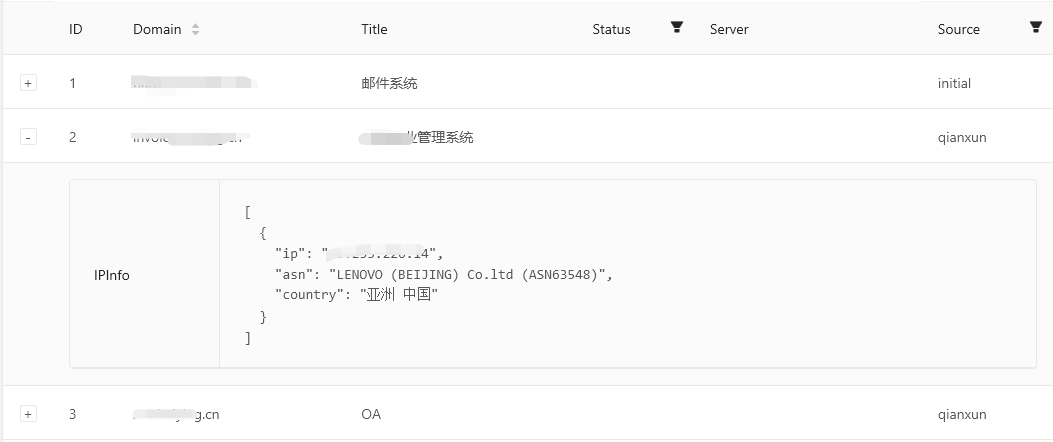Viewport: 1053px width, 442px height.
Task: Click the ID cell 3
Action: coord(73,414)
